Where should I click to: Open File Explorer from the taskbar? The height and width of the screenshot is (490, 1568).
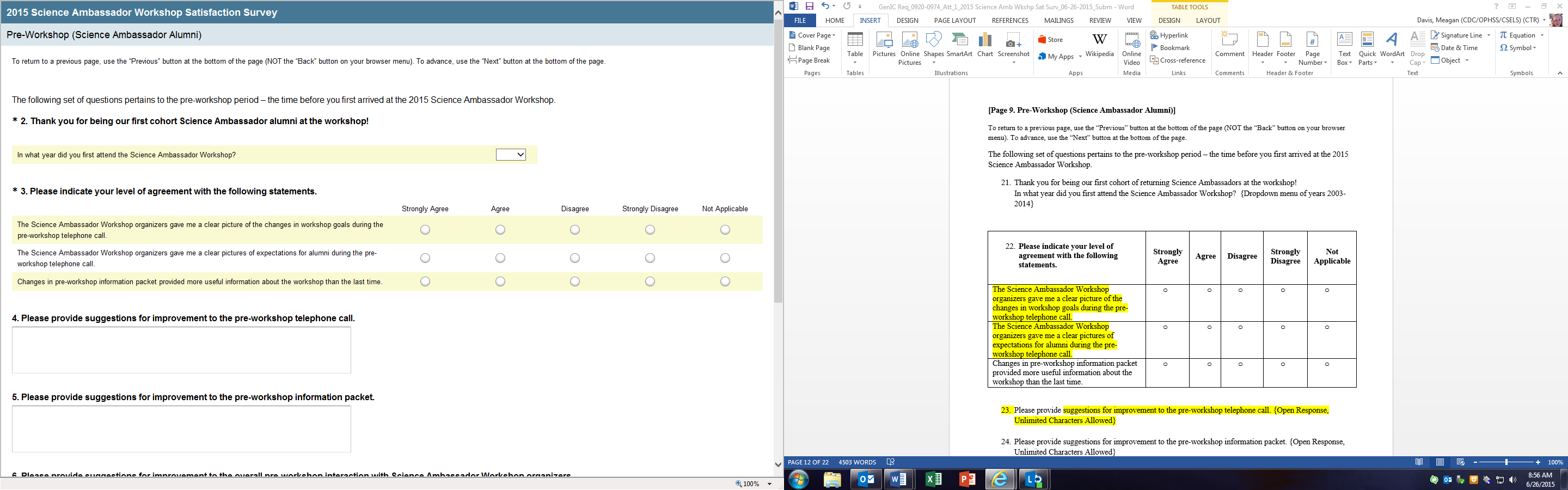(832, 480)
